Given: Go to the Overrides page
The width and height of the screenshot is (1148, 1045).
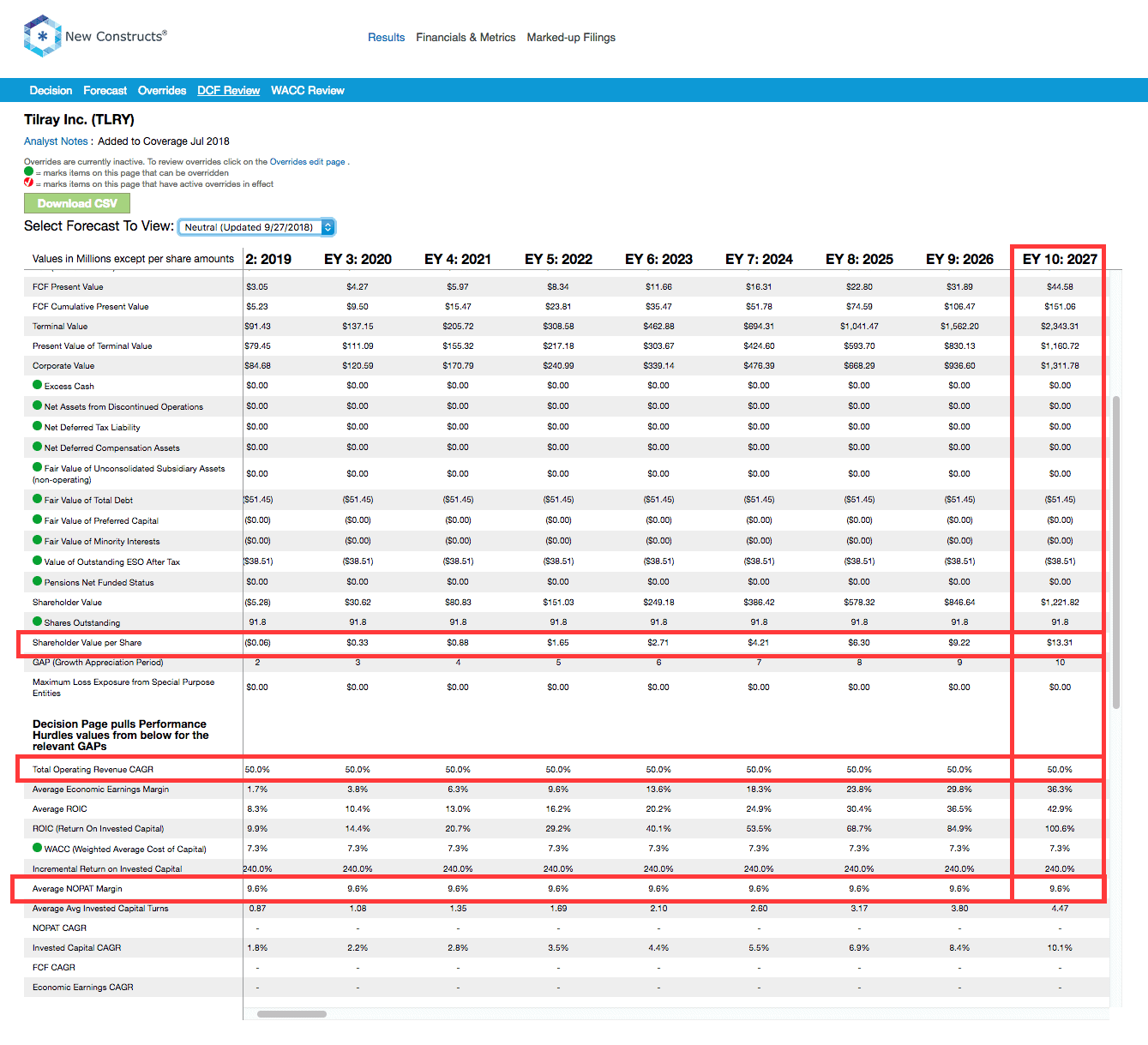Looking at the screenshot, I should coord(162,91).
